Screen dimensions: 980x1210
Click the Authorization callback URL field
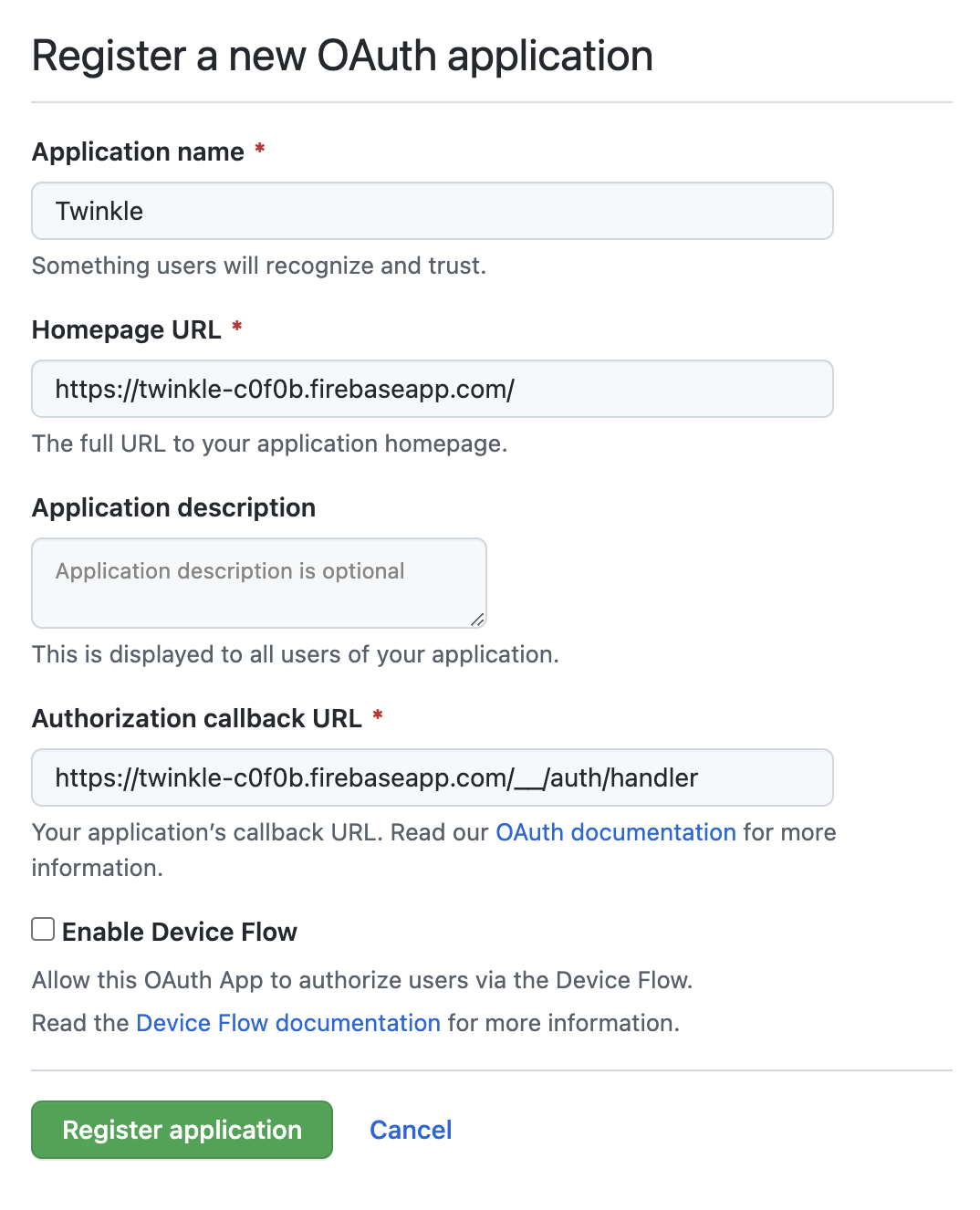point(432,777)
